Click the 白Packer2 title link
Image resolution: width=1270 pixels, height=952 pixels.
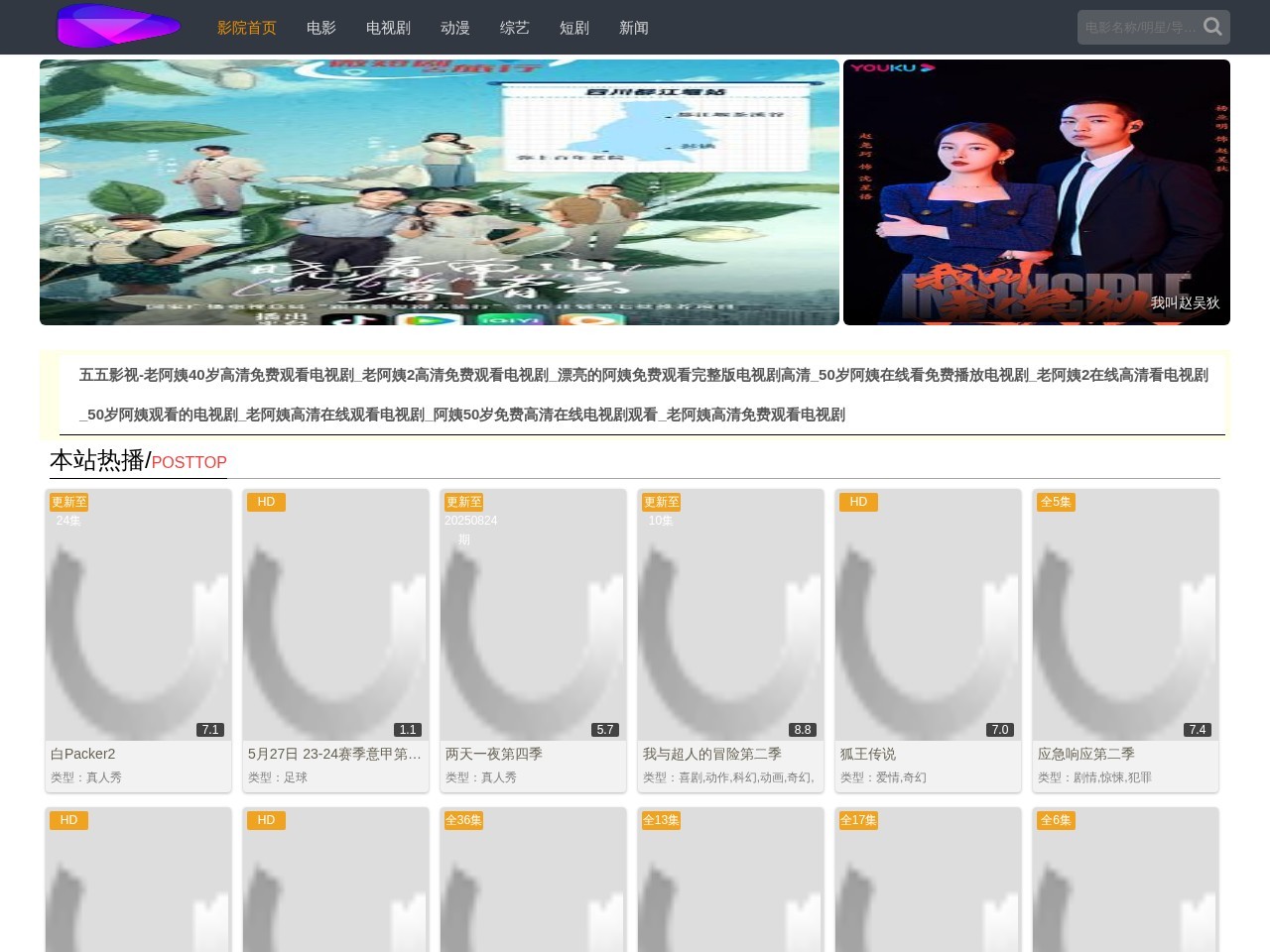pos(83,754)
